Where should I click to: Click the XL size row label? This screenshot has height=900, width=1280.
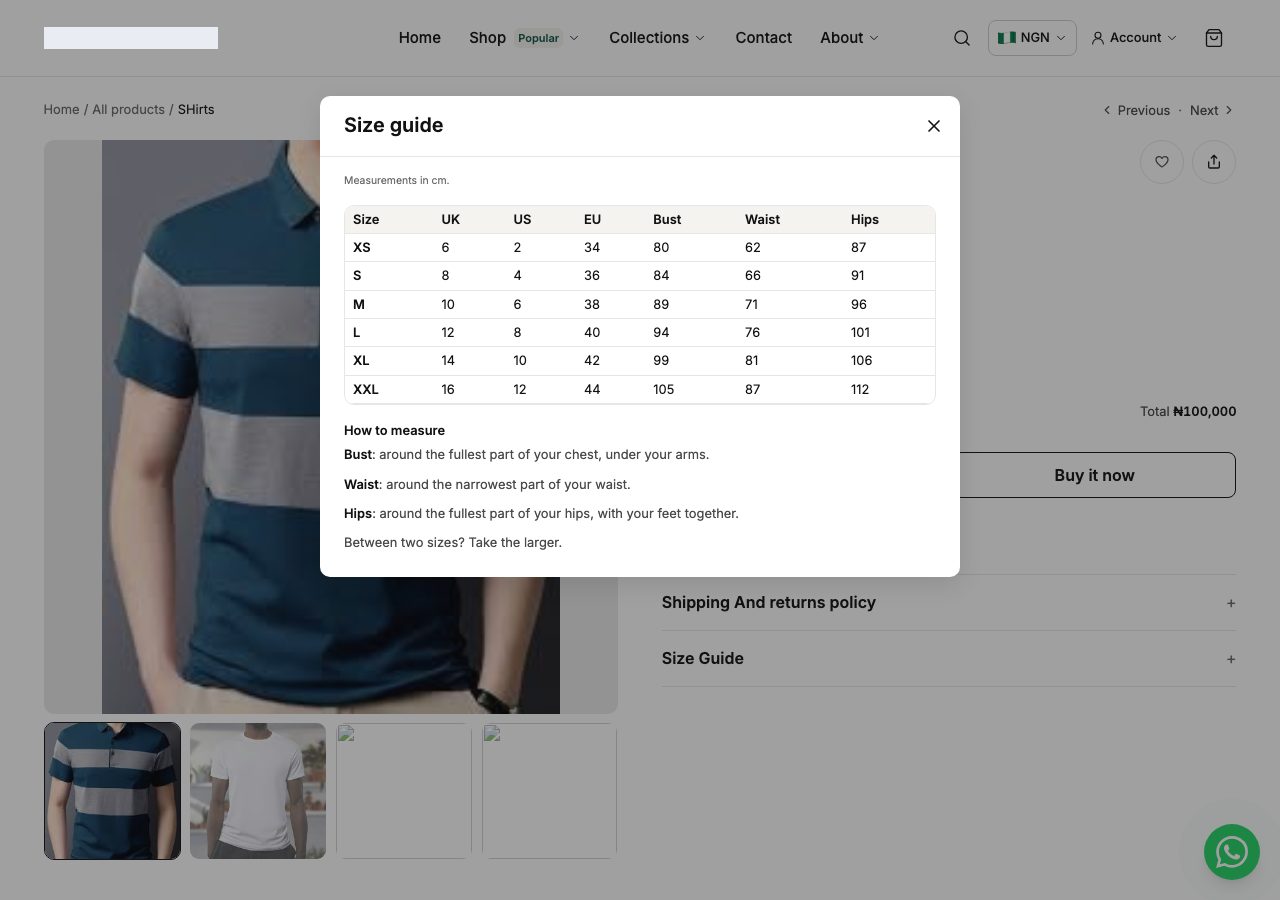point(361,360)
